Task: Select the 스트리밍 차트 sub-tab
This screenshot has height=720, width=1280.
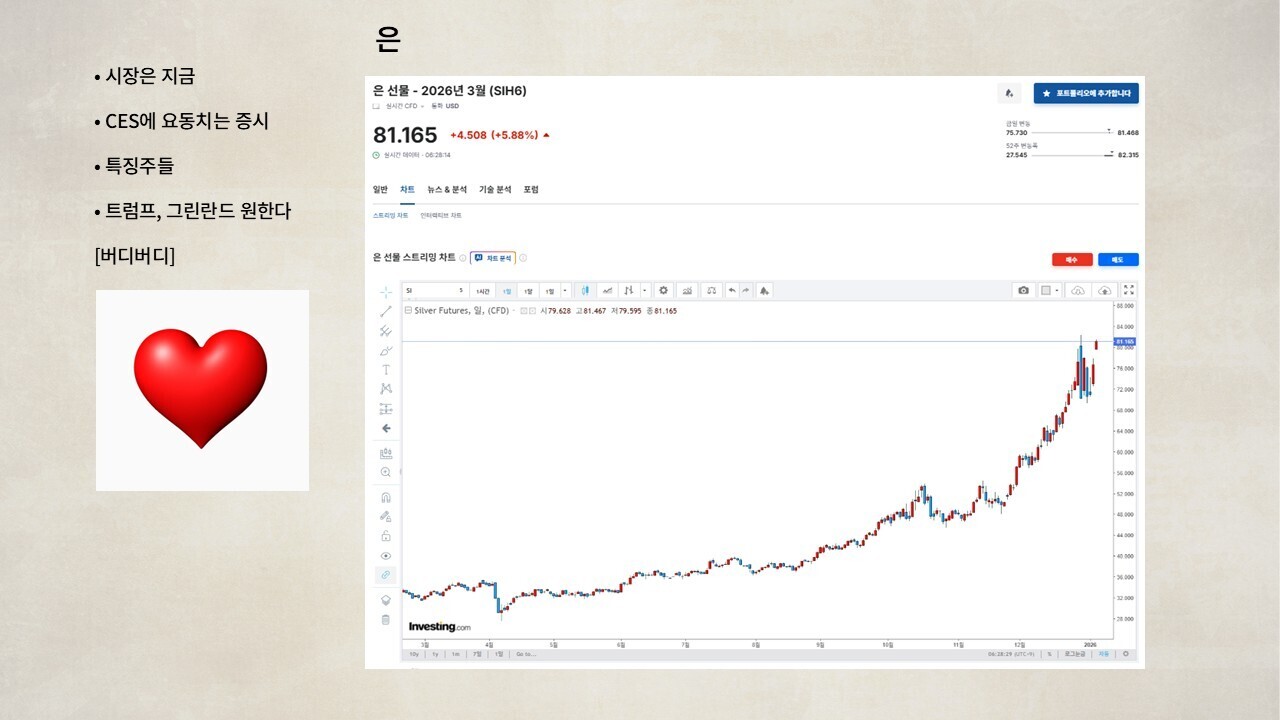Action: 391,215
